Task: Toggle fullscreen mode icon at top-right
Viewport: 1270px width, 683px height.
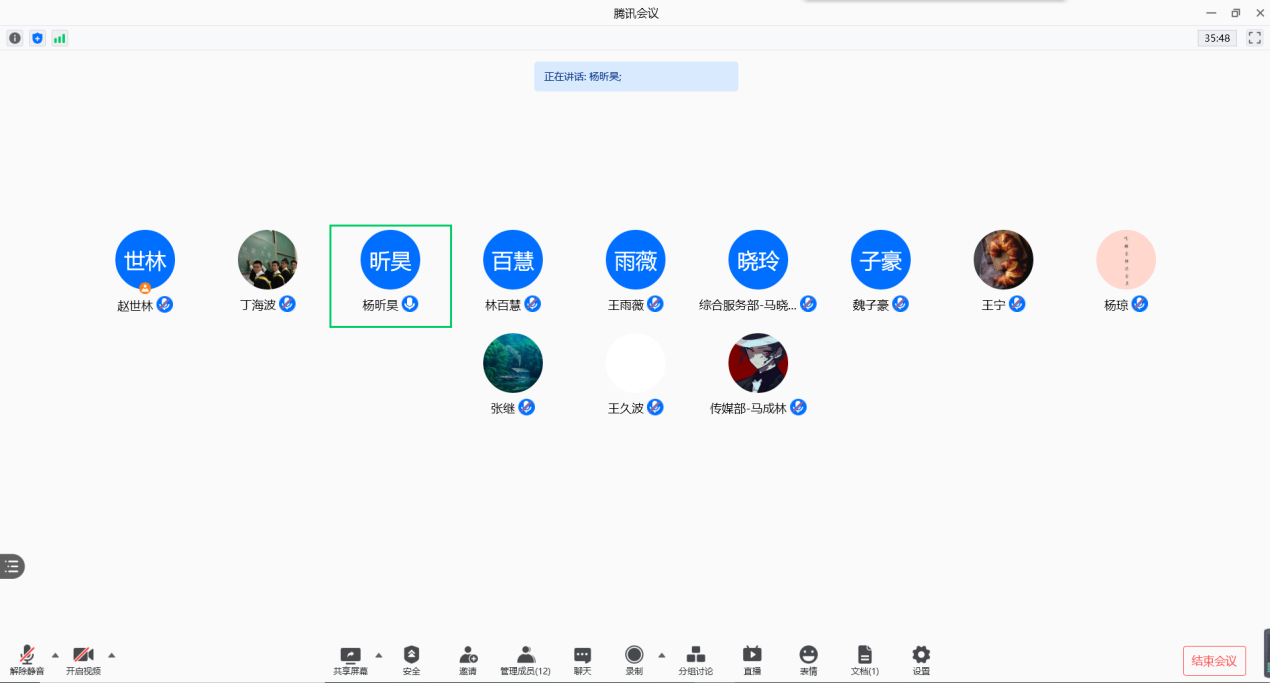Action: point(1254,38)
